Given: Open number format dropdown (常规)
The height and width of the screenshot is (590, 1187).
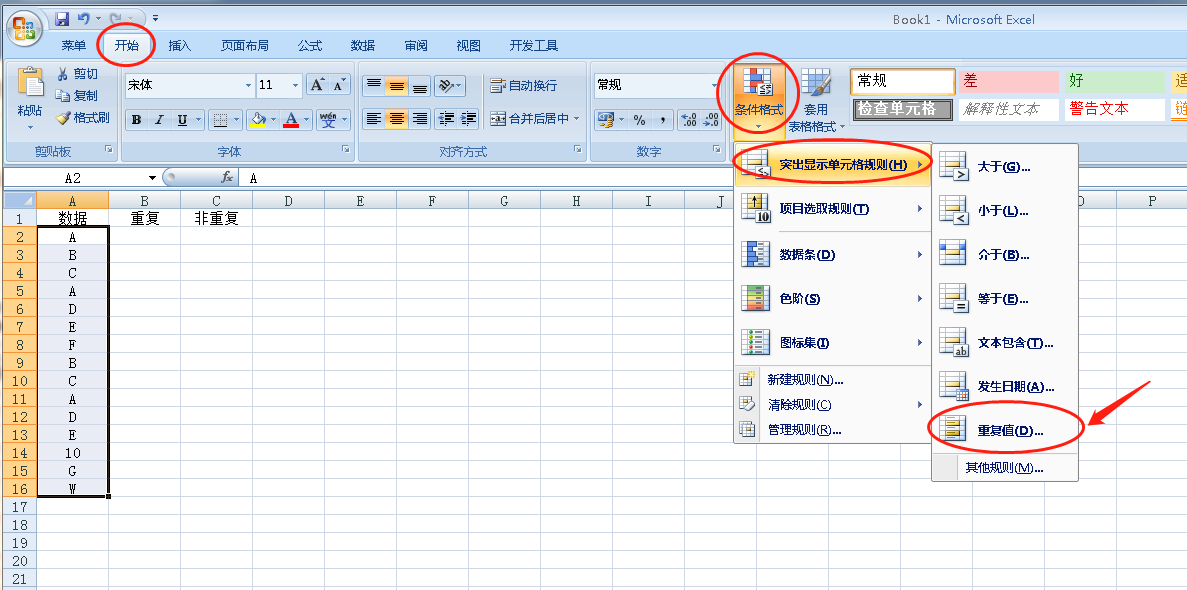Looking at the screenshot, I should click(715, 85).
